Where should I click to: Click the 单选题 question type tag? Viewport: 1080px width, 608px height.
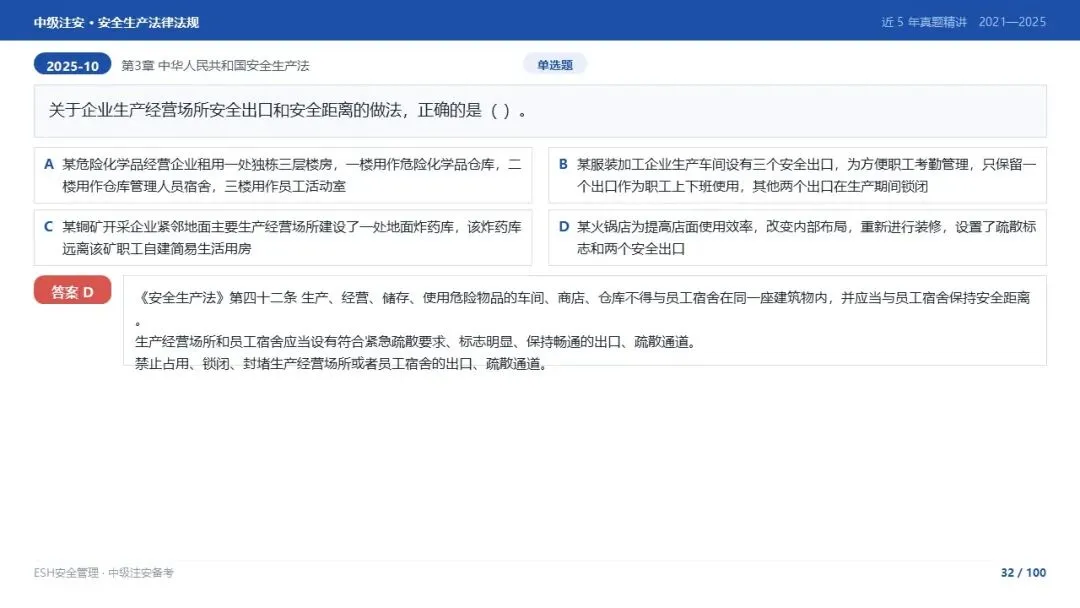(x=554, y=65)
